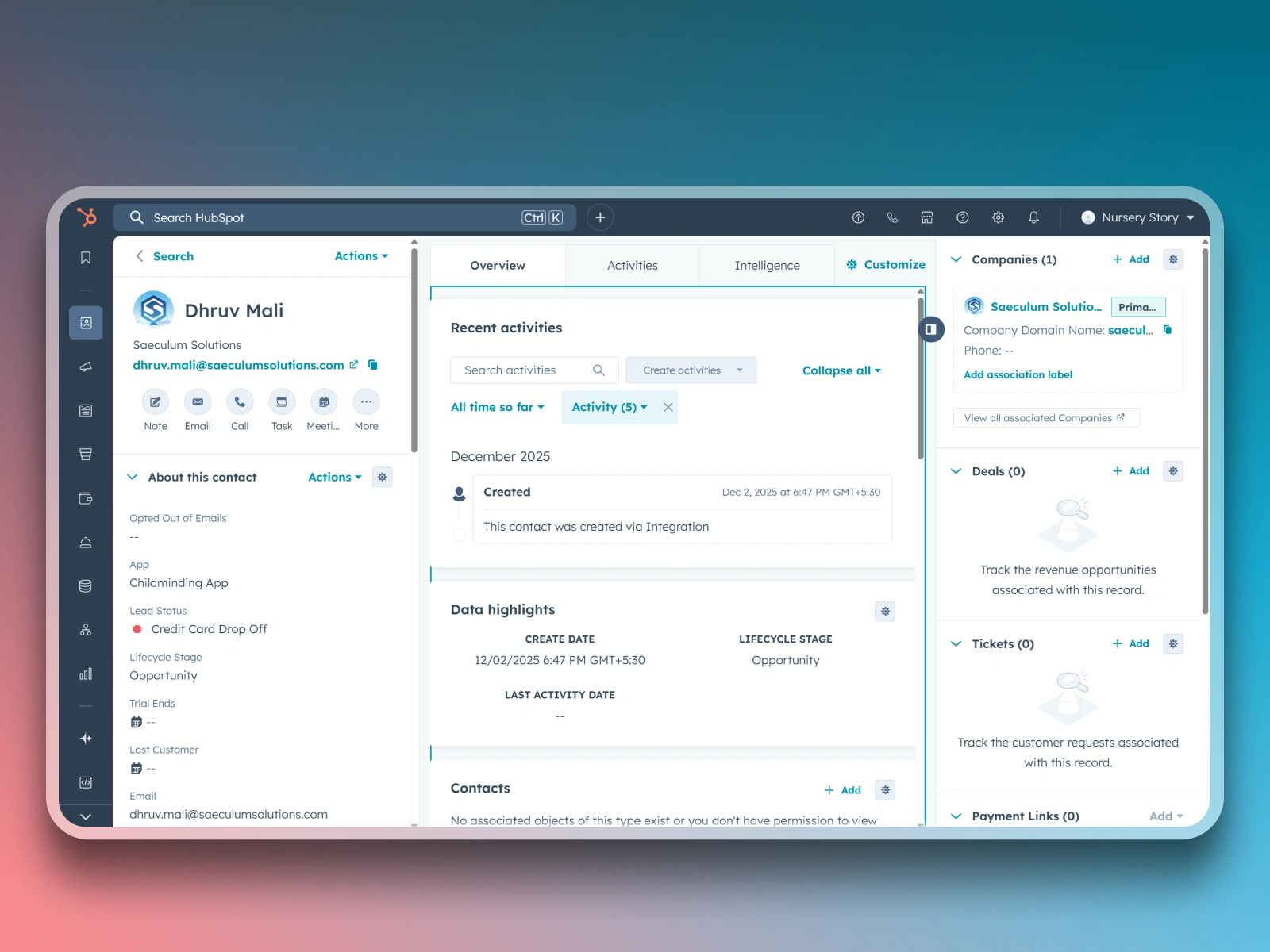This screenshot has height=952, width=1270.
Task: Open the Nursery Story account menu
Action: click(x=1137, y=217)
